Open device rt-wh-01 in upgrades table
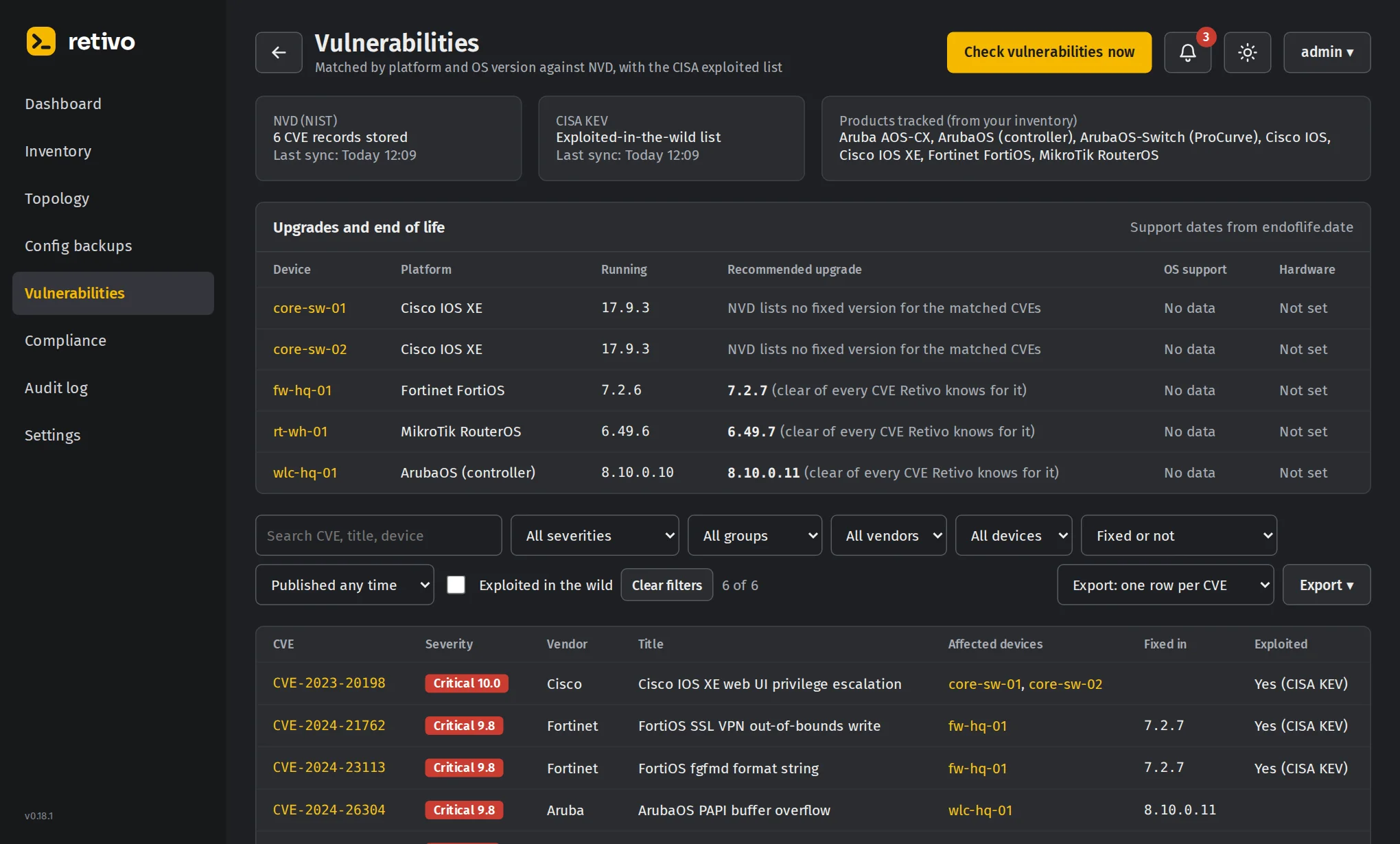This screenshot has height=844, width=1400. [301, 432]
